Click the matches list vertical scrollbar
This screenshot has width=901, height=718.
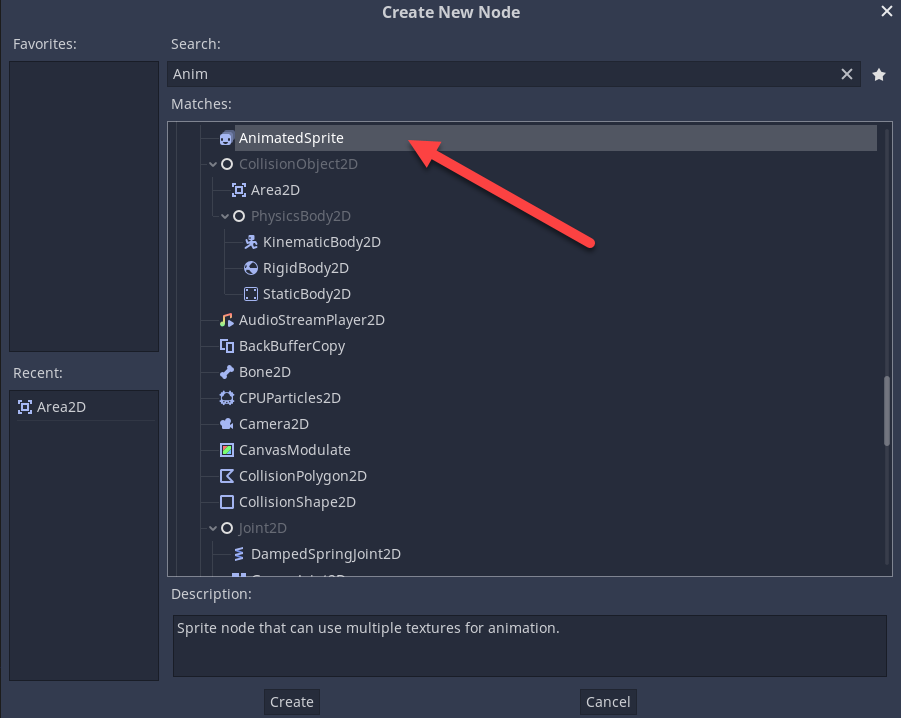click(886, 410)
